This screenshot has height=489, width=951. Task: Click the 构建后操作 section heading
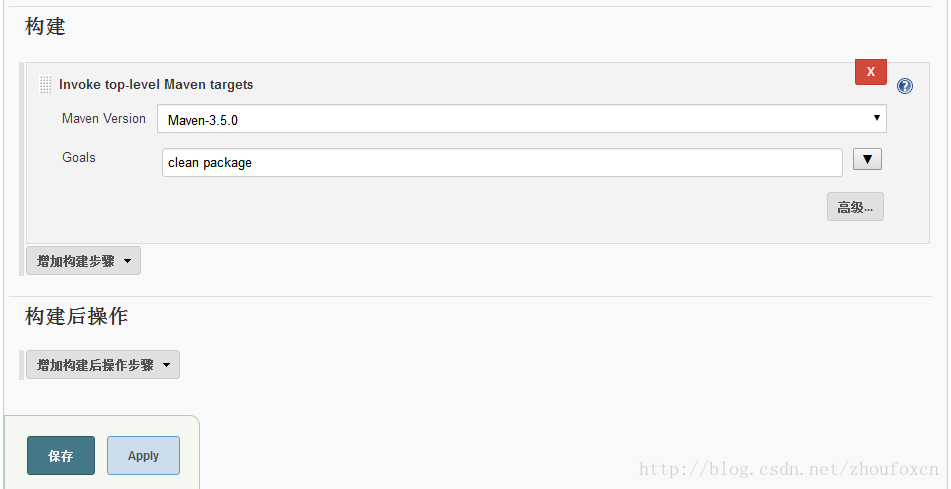[x=77, y=316]
